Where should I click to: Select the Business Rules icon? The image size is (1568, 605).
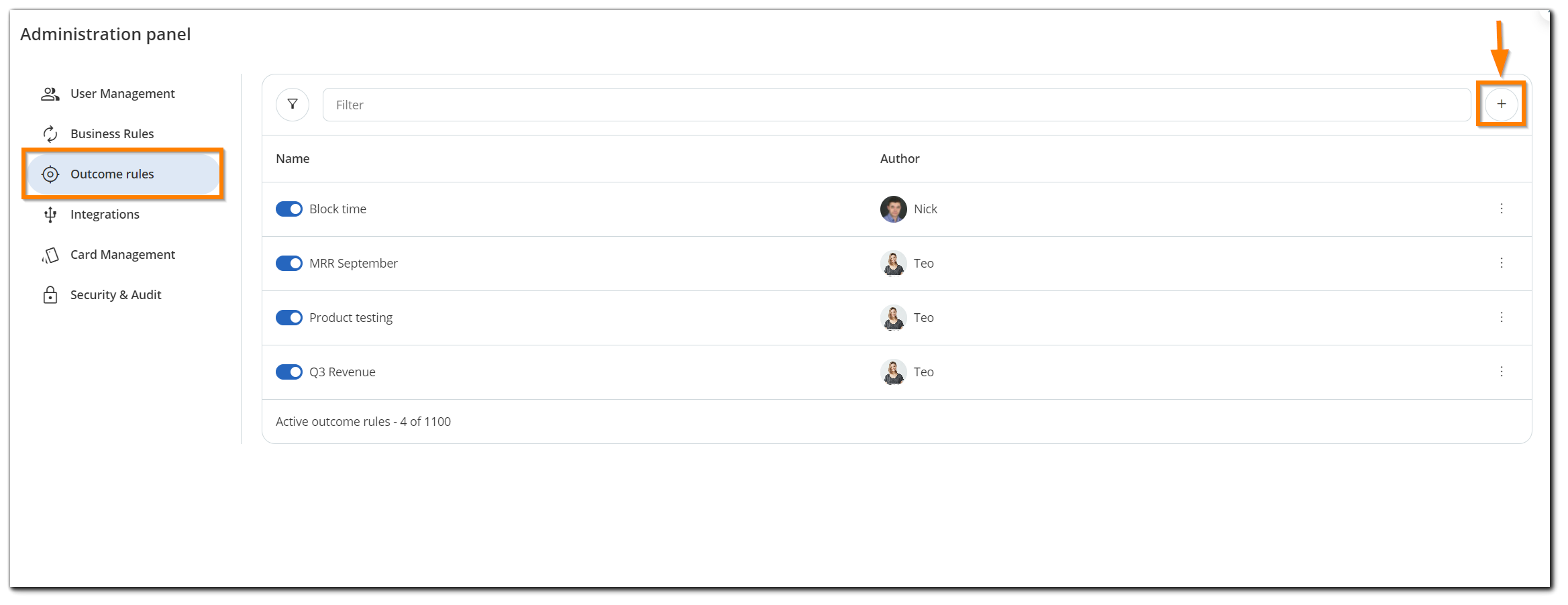(x=50, y=133)
